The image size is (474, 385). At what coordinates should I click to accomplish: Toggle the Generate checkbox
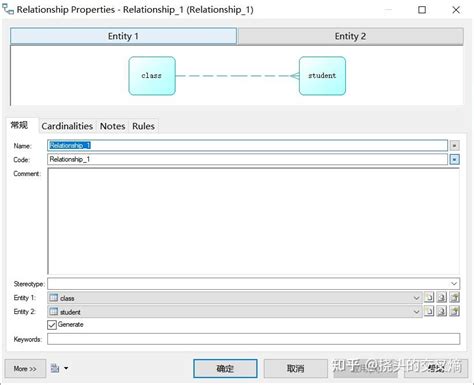tap(52, 325)
